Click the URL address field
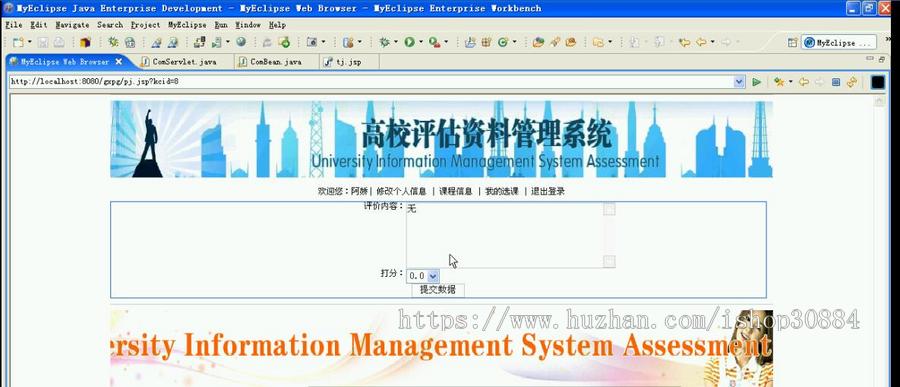Viewport: 900px width, 387px height. click(x=371, y=82)
